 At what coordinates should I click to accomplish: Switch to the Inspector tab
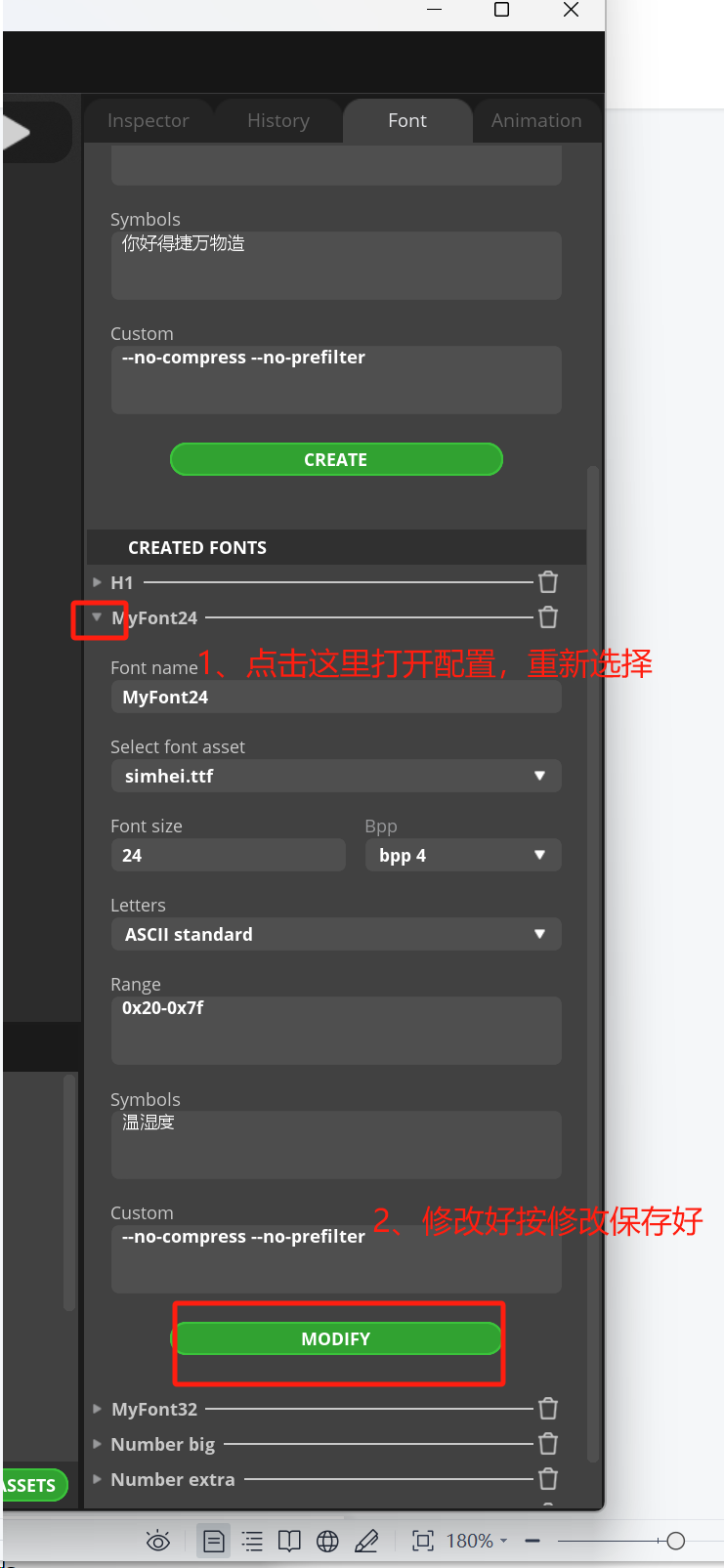149,120
